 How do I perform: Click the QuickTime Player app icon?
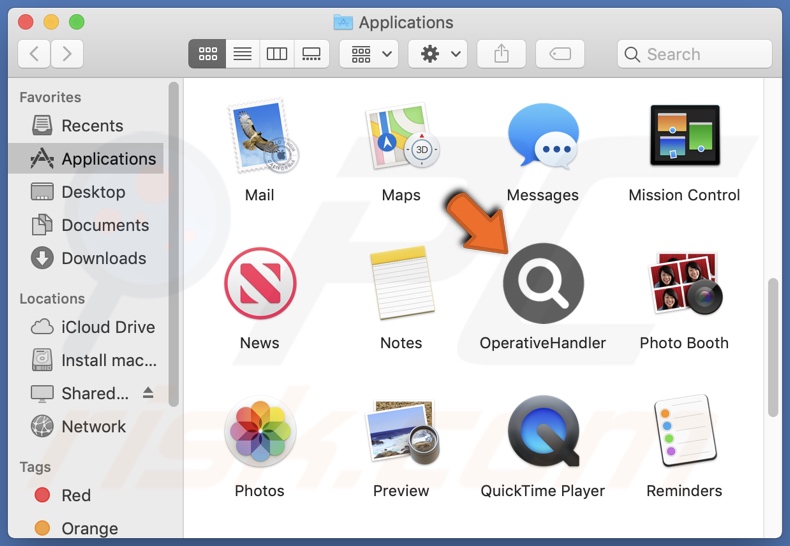click(543, 431)
